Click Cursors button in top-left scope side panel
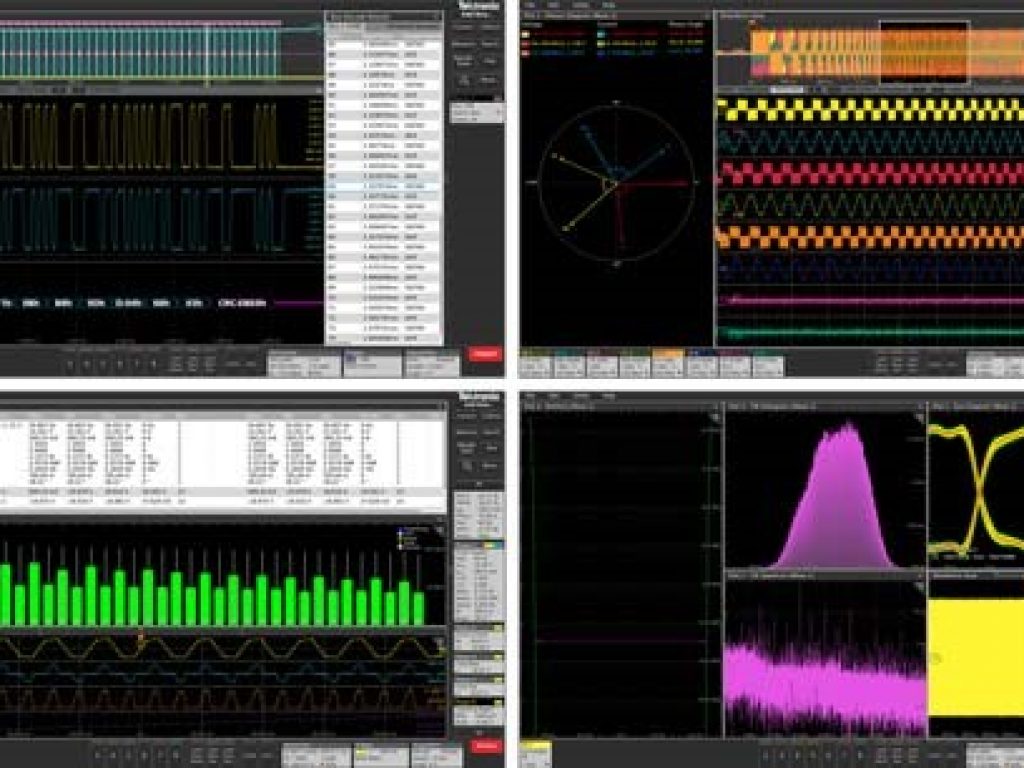Viewport: 1024px width, 768px height. pos(463,27)
